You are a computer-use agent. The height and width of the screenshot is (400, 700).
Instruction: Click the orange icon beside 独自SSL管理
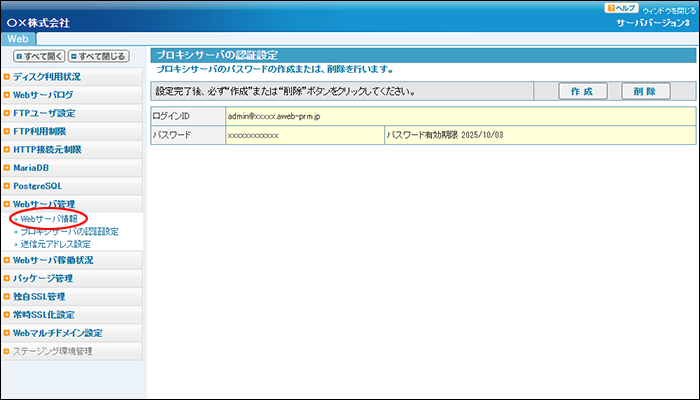coord(7,297)
